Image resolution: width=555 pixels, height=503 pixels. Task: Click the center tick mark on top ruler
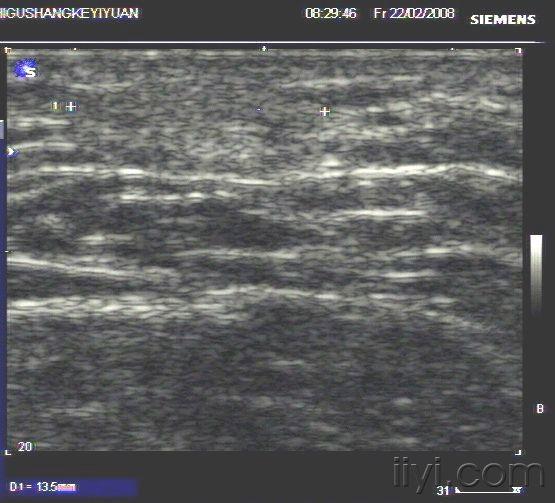point(263,48)
